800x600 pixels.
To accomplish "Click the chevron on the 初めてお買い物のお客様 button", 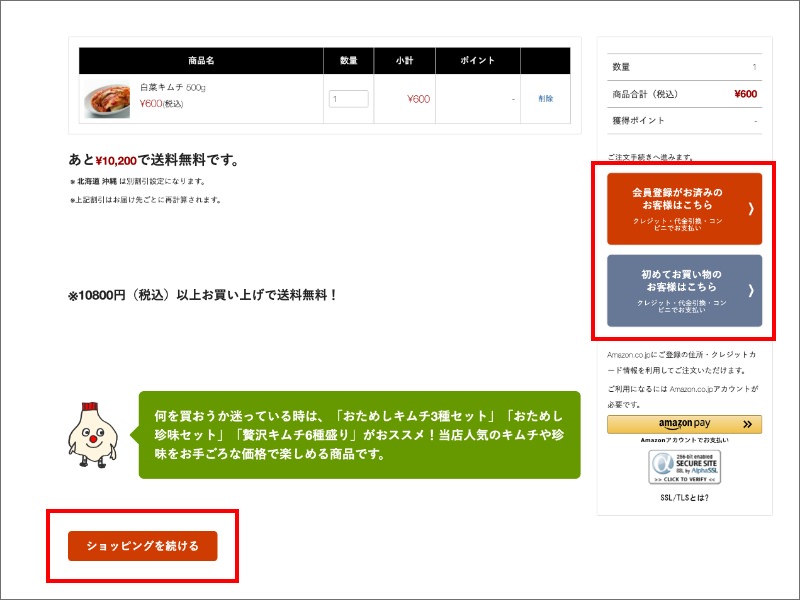I will pyautogui.click(x=755, y=290).
